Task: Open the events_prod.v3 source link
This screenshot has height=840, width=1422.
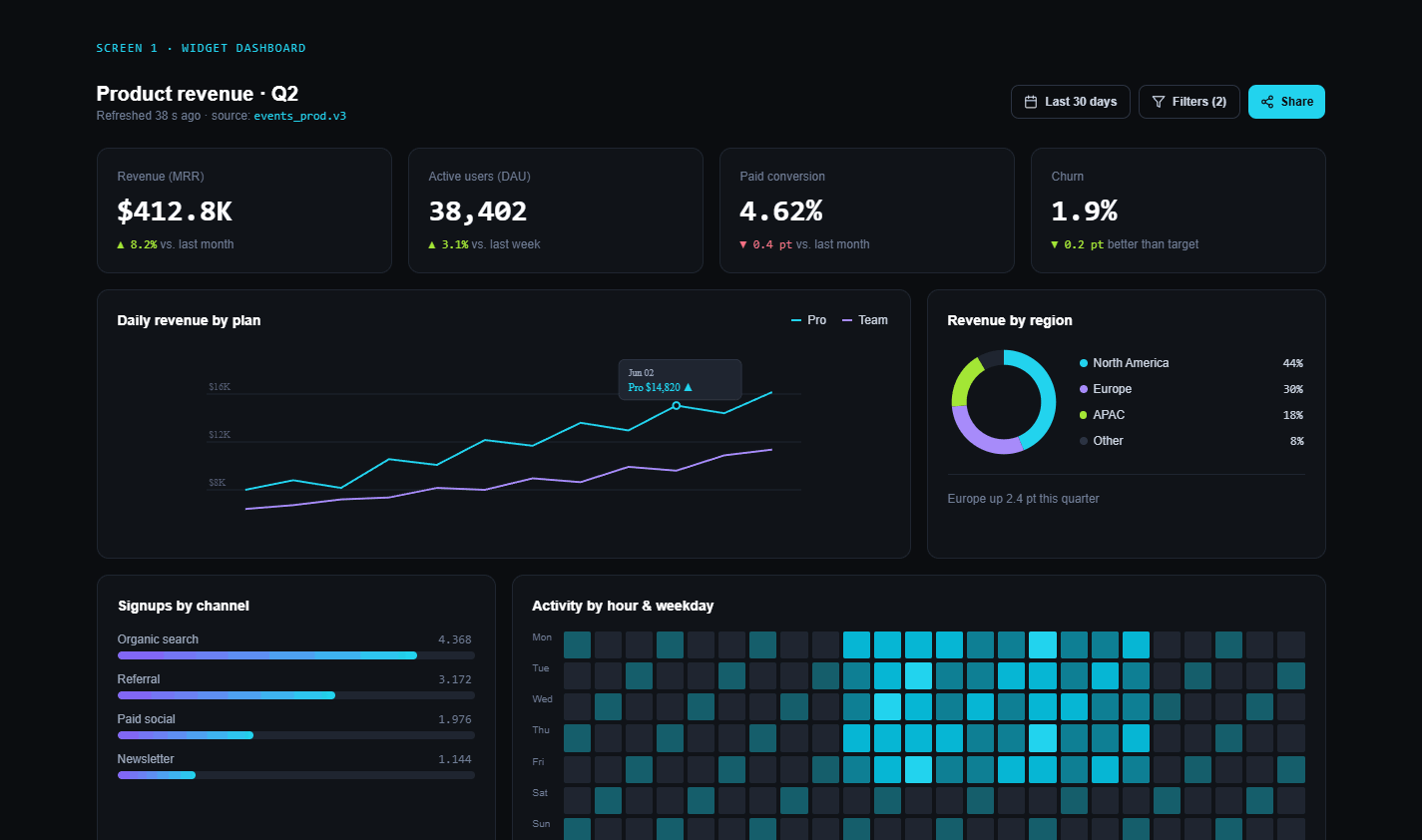Action: point(300,116)
